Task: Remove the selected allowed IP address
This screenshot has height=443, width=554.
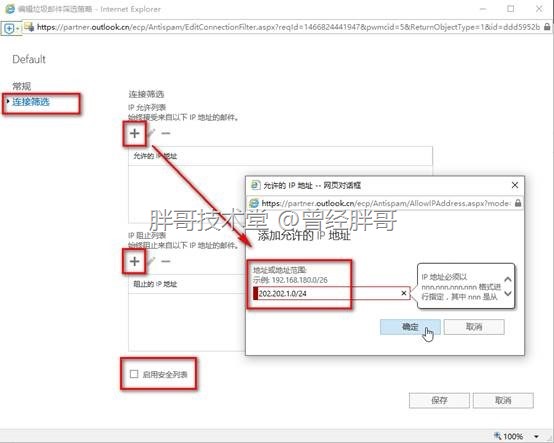Action: click(x=166, y=133)
